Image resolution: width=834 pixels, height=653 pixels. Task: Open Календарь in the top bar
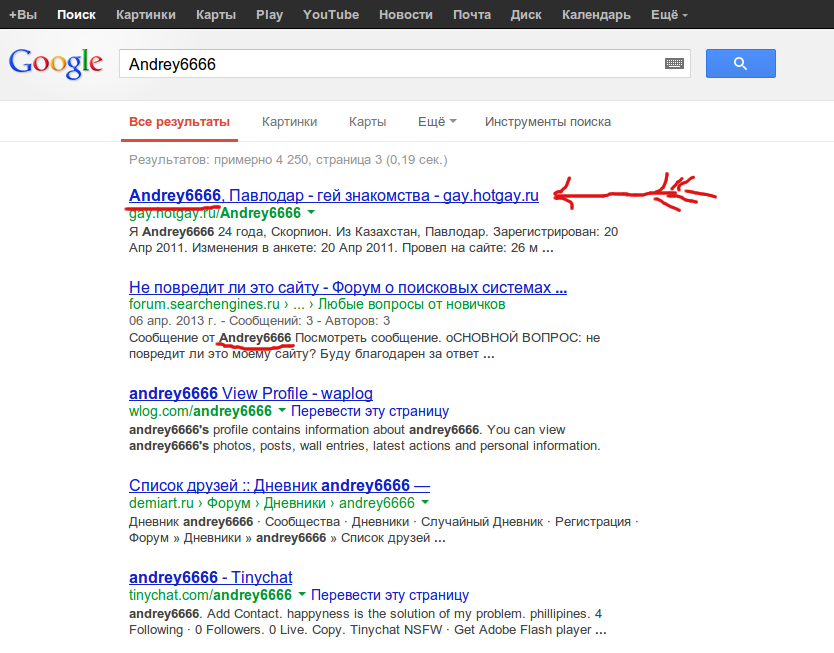click(596, 14)
